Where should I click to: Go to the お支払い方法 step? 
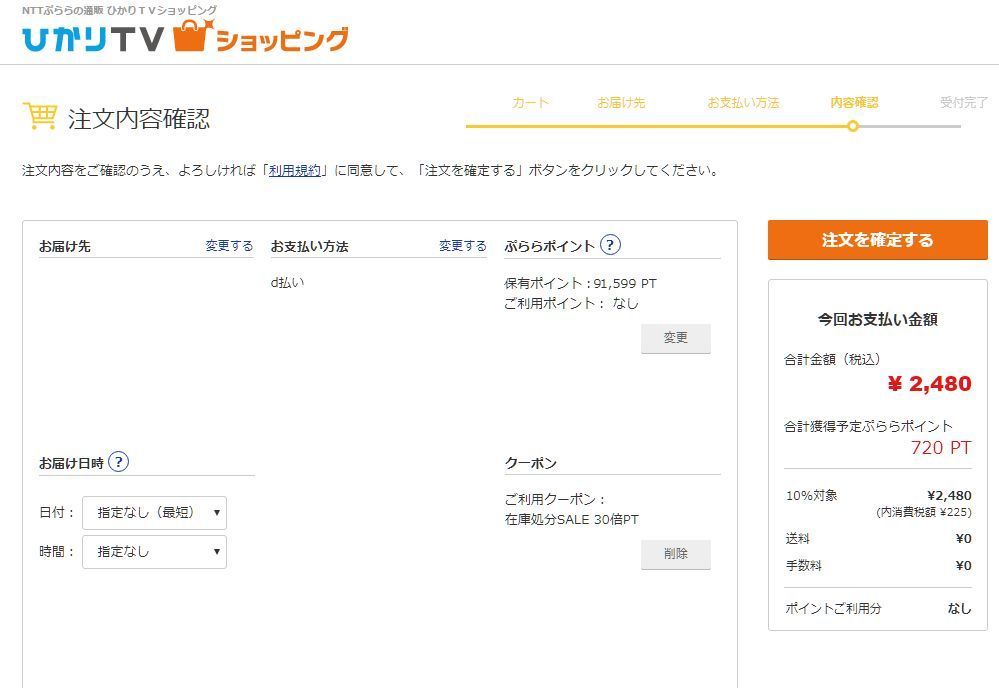(743, 103)
